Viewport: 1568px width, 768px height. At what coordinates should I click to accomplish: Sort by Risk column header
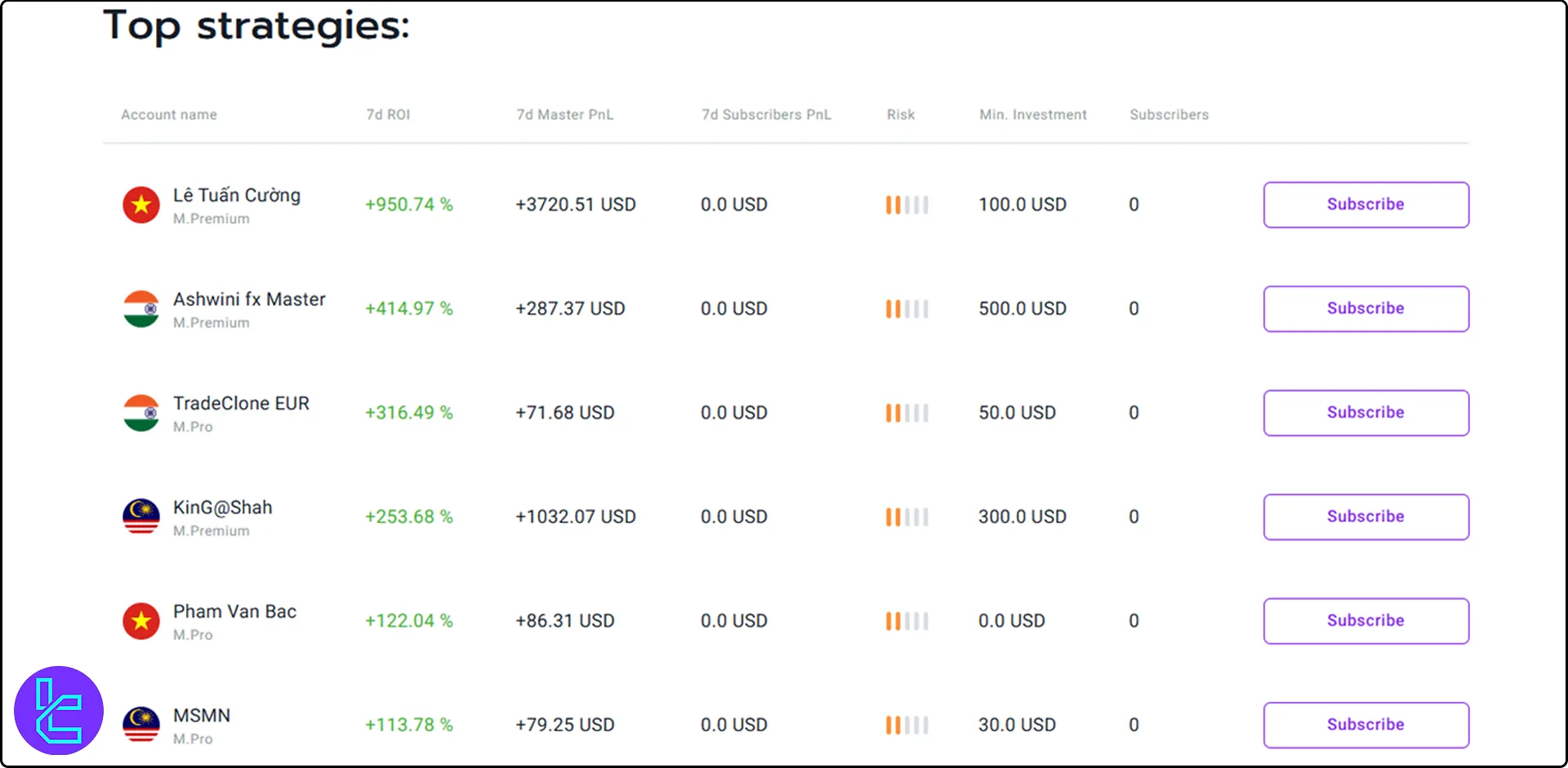[x=901, y=115]
